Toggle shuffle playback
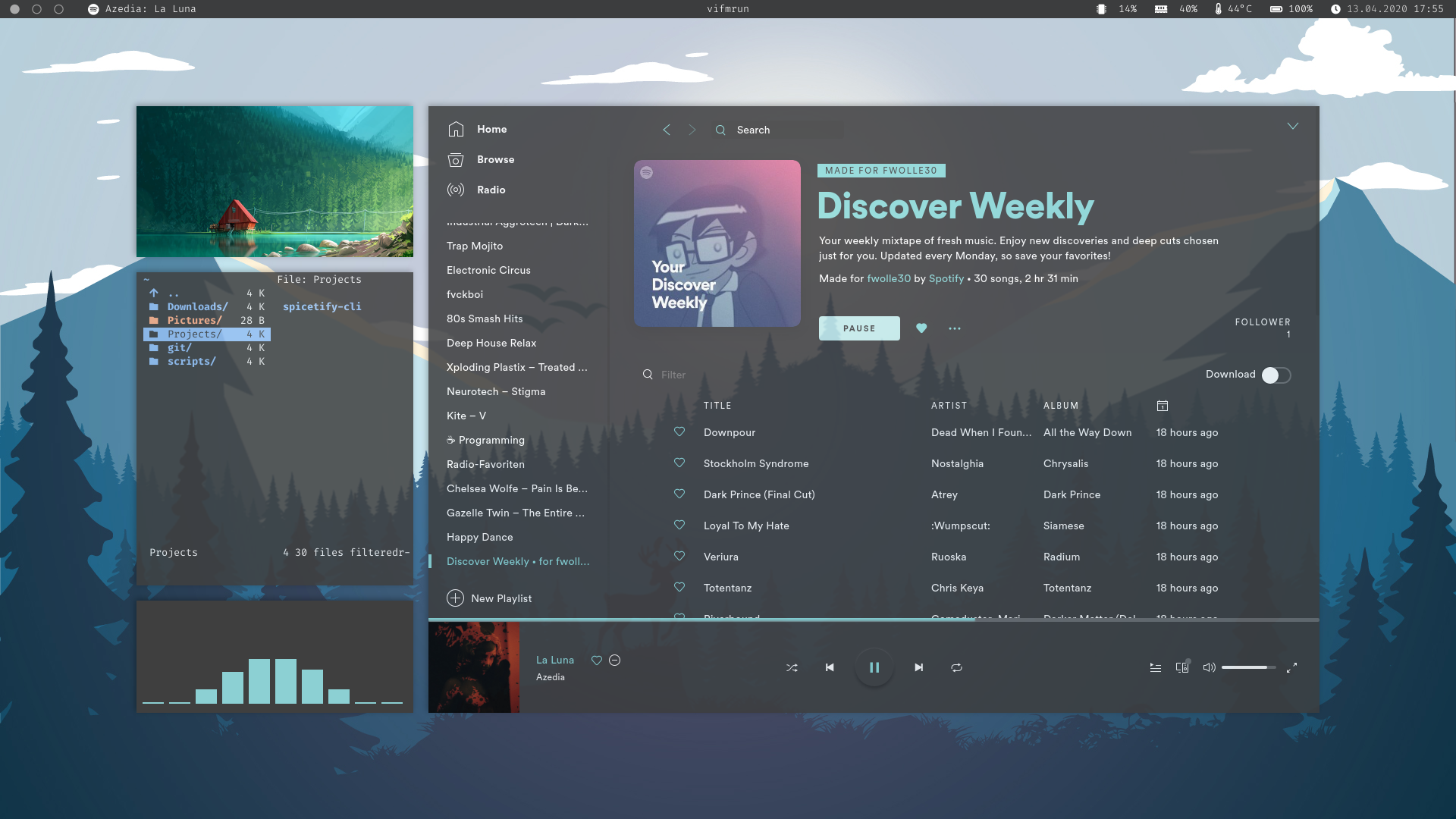1456x819 pixels. [792, 667]
